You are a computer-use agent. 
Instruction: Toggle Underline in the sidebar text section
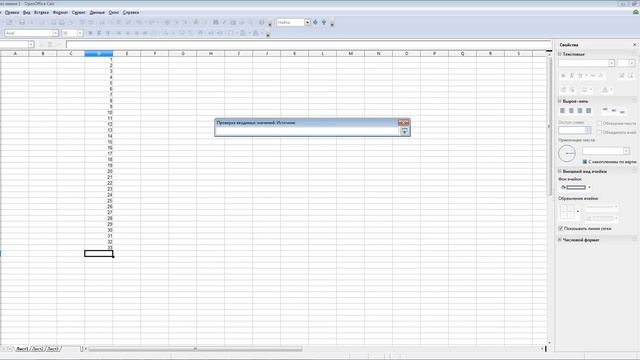(x=580, y=76)
